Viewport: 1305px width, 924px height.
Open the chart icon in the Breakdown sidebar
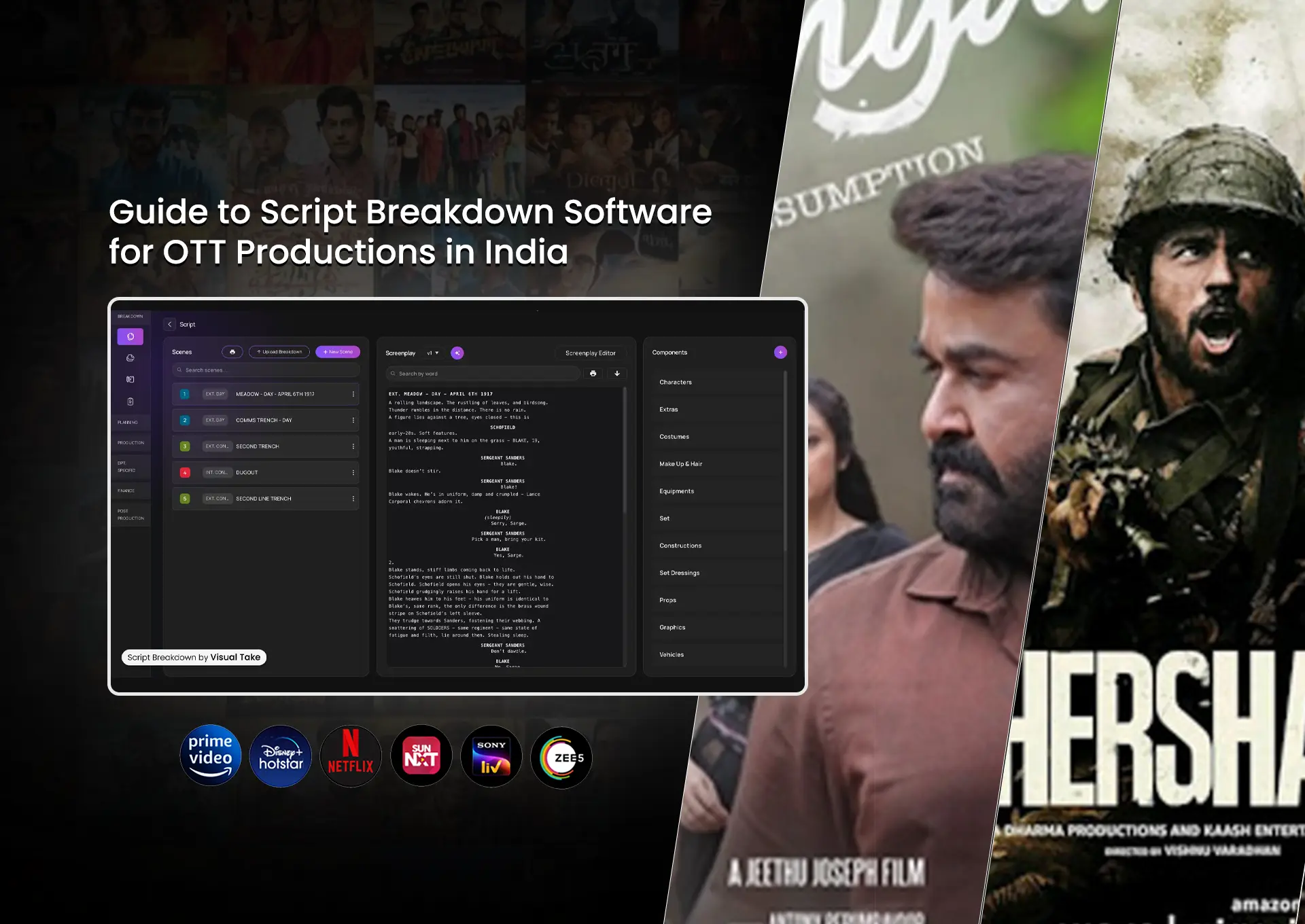pyautogui.click(x=130, y=358)
